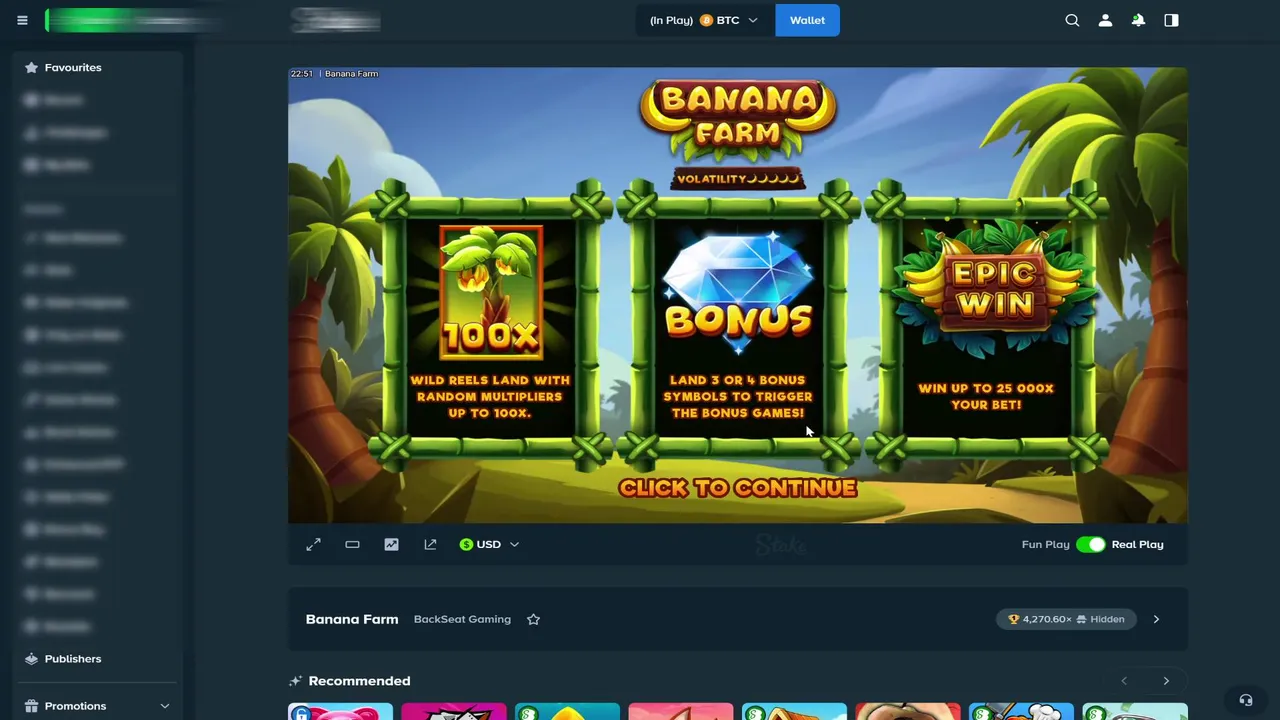1280x720 pixels.
Task: Click the 100x wild reels panel
Action: tap(490, 323)
